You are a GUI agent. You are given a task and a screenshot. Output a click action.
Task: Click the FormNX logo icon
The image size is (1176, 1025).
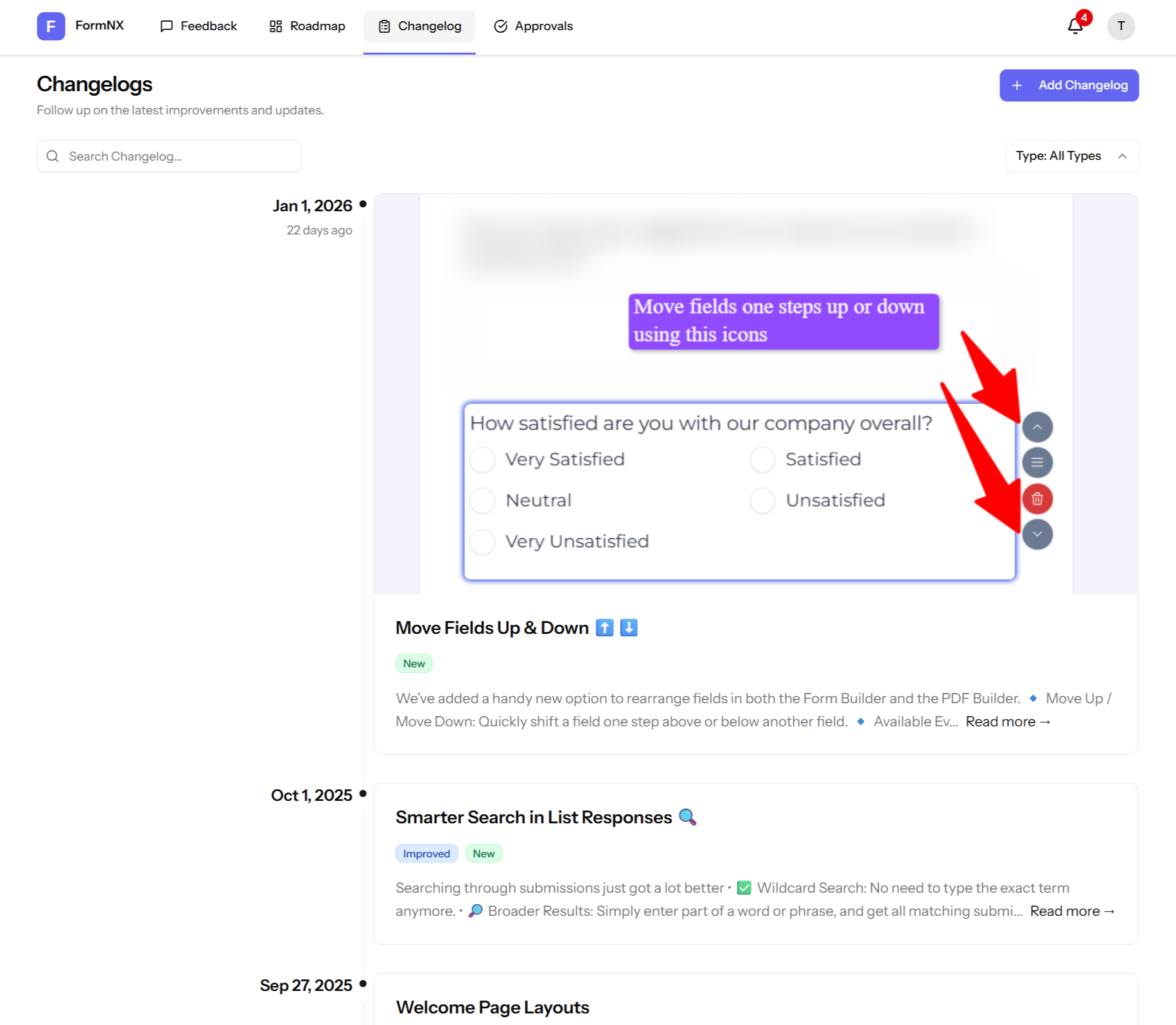click(51, 26)
